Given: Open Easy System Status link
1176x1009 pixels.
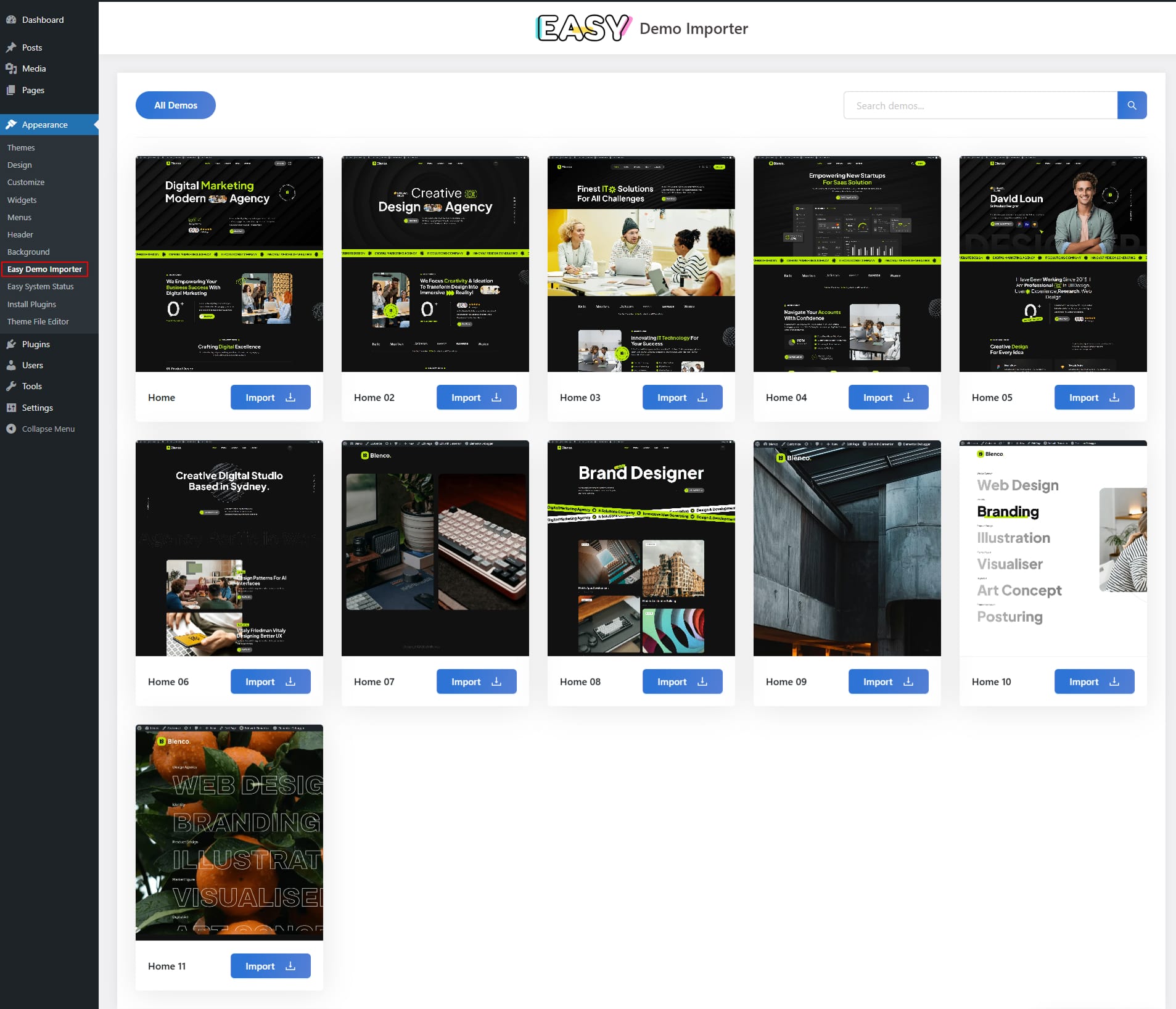Looking at the screenshot, I should pyautogui.click(x=41, y=286).
